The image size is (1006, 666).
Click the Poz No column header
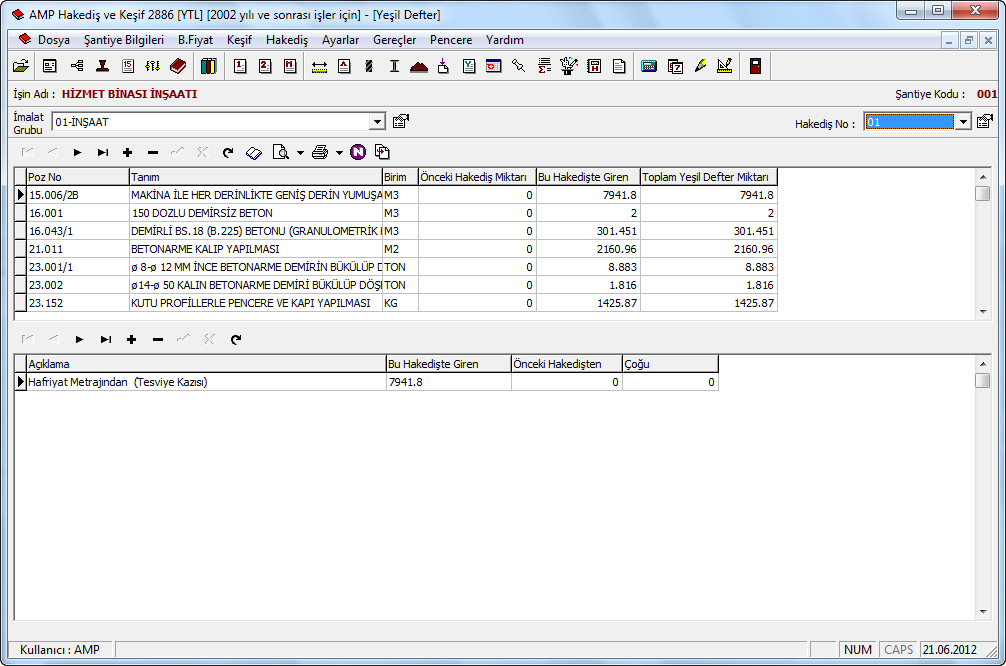(x=77, y=177)
